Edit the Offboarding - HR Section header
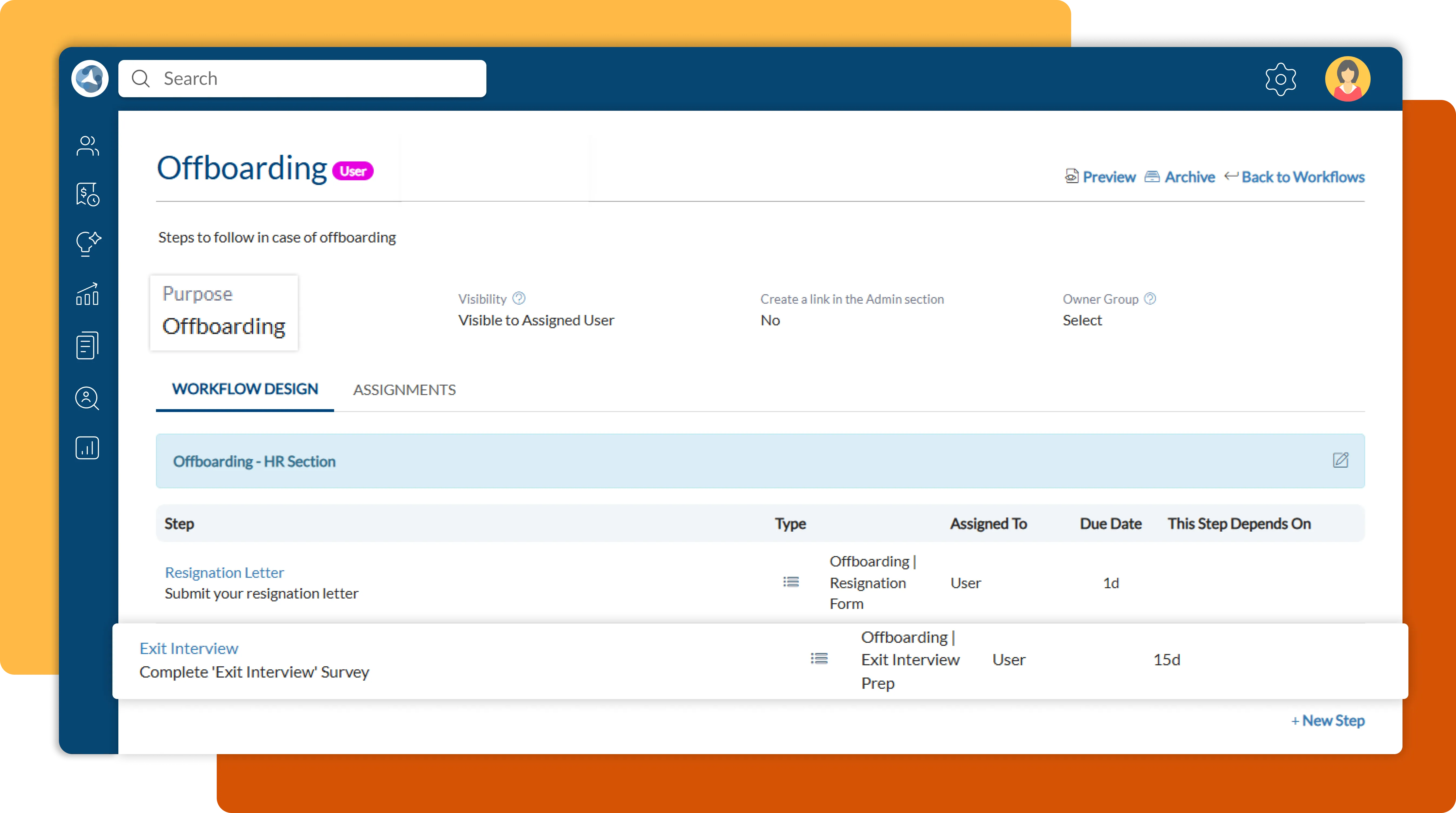 tap(1340, 460)
